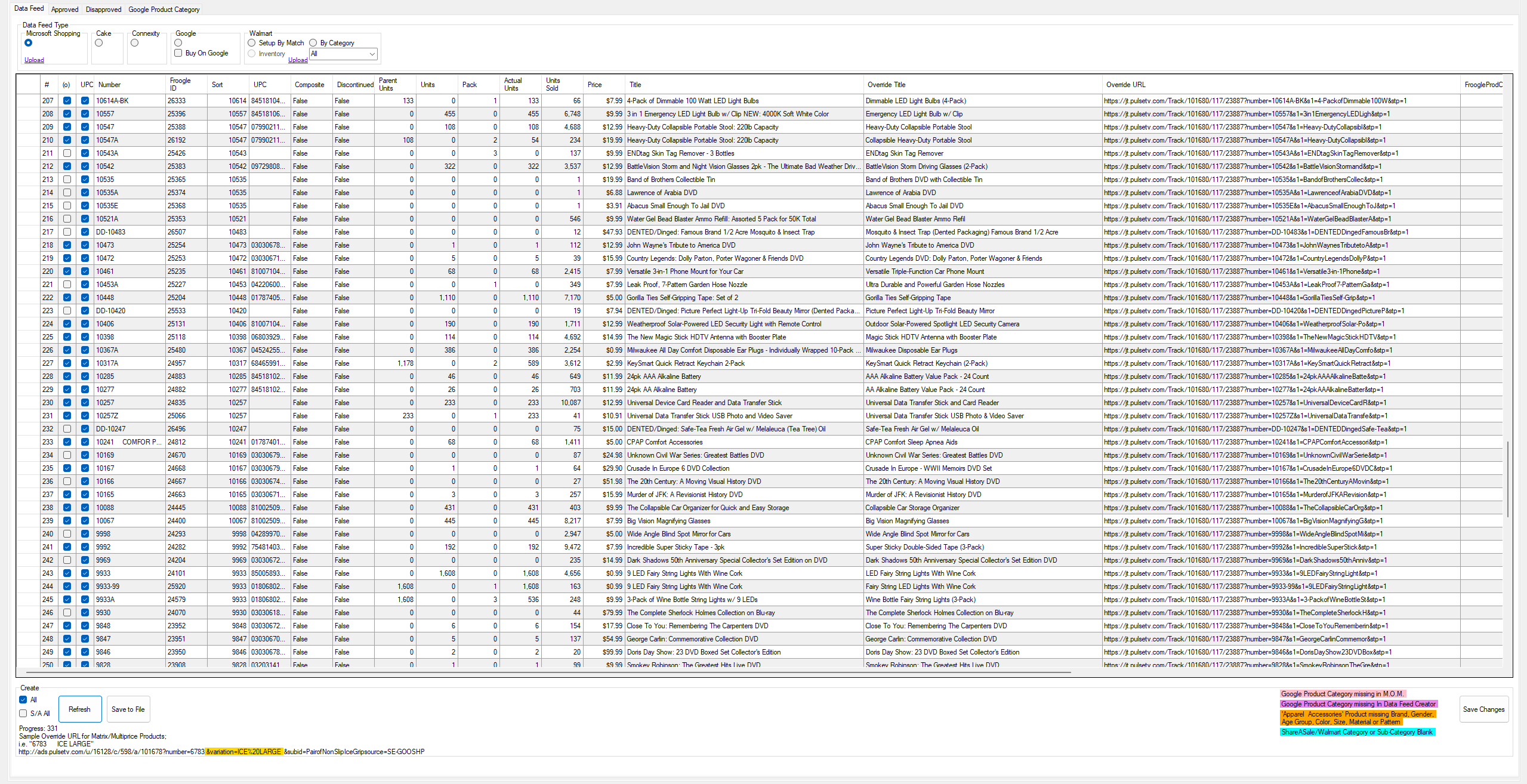This screenshot has height=784, width=1527.
Task: Toggle the (o) checkbox in row 207
Action: [x=67, y=101]
